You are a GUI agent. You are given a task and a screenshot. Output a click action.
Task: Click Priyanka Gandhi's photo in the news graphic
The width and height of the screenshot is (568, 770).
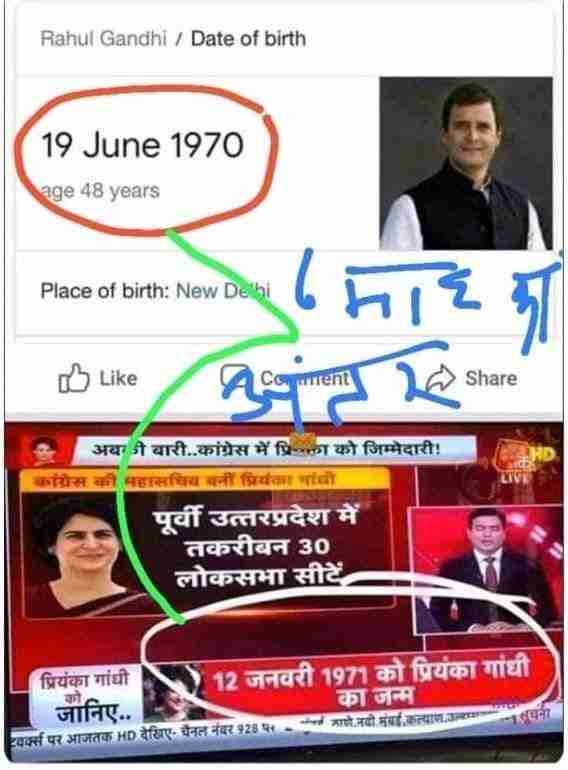point(83,555)
